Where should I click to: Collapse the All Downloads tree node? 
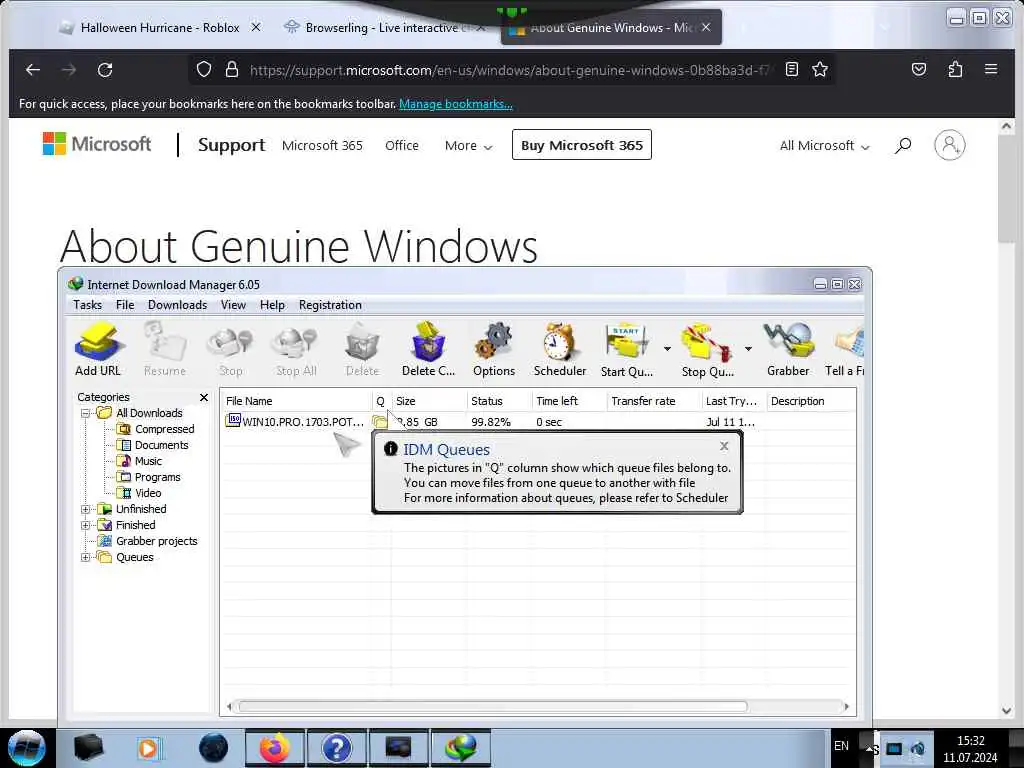[86, 413]
